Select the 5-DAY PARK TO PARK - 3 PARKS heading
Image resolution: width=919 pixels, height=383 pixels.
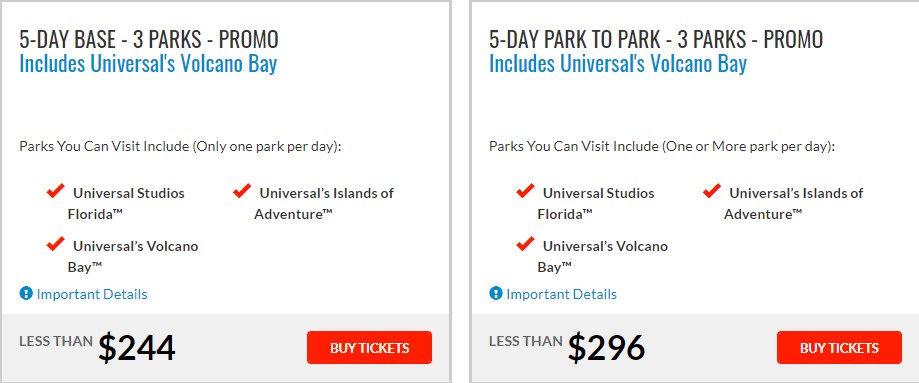[656, 39]
